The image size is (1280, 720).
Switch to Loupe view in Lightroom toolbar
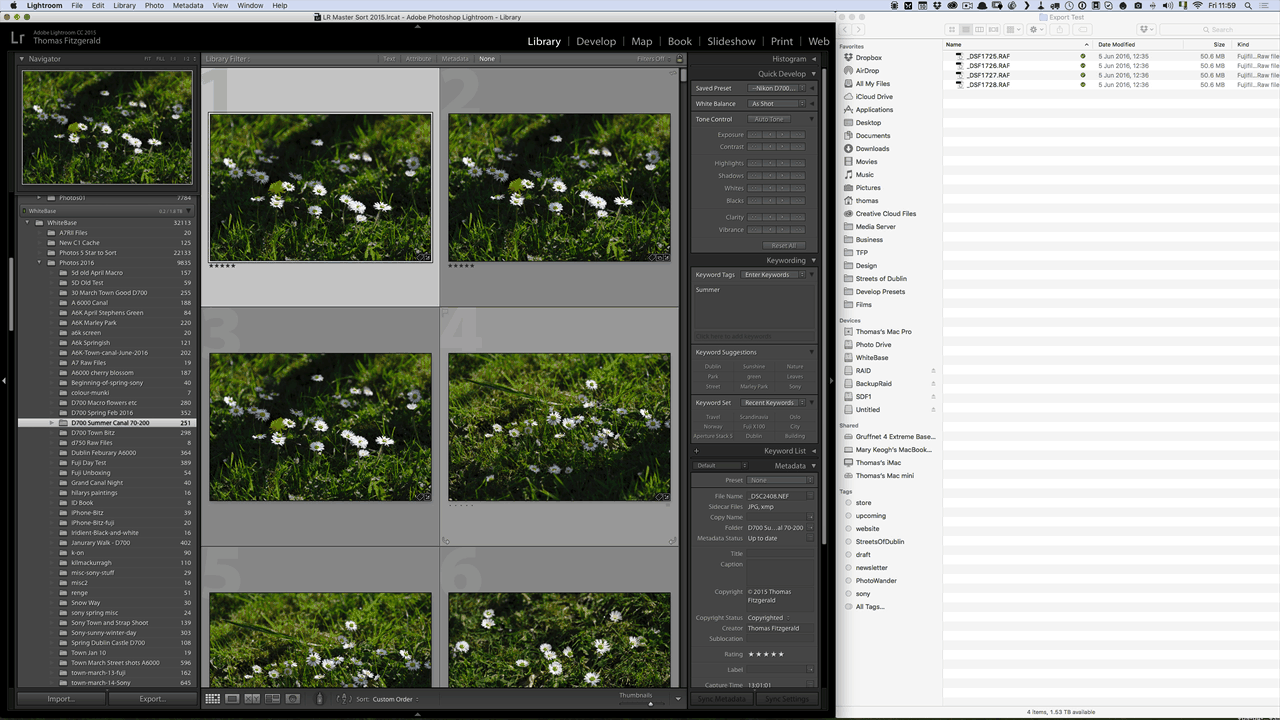(232, 699)
